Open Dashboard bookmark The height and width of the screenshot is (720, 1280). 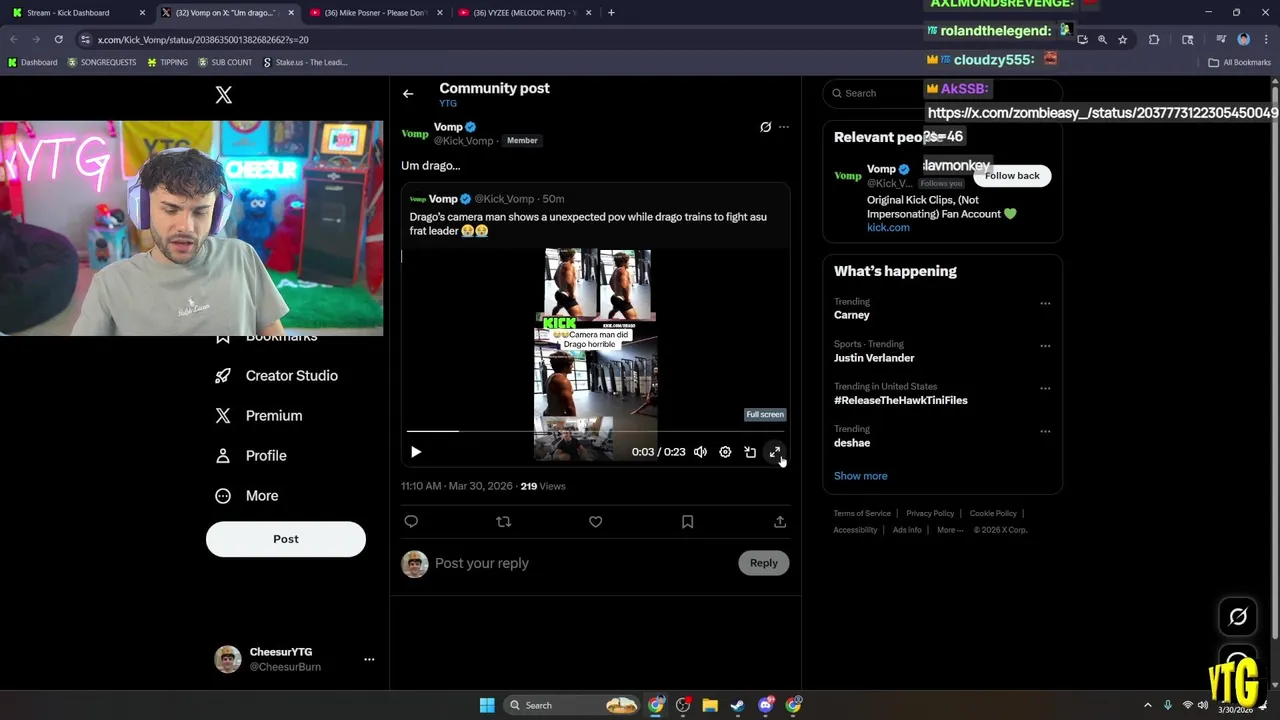click(32, 62)
